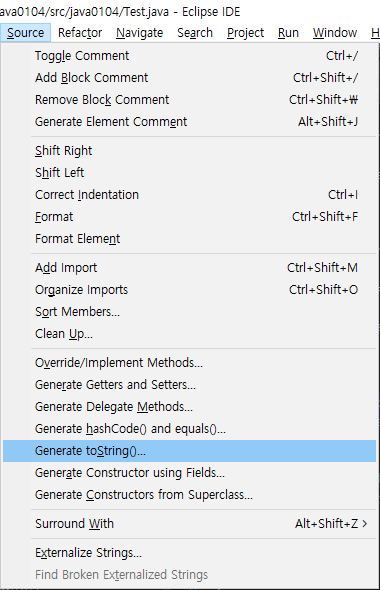Open Clean Up dialog

coord(189,334)
